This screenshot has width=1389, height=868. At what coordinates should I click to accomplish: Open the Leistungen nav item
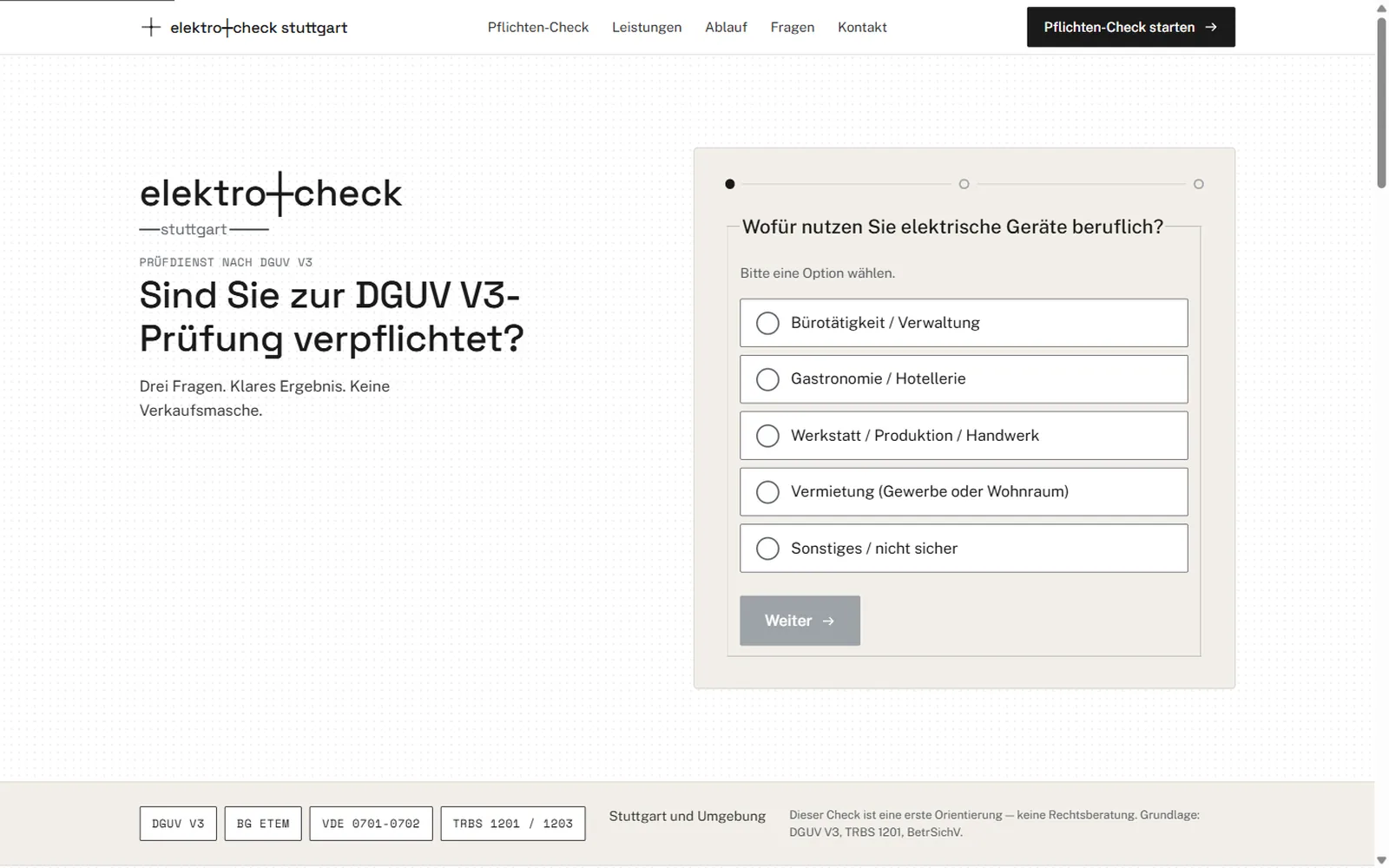(x=647, y=27)
